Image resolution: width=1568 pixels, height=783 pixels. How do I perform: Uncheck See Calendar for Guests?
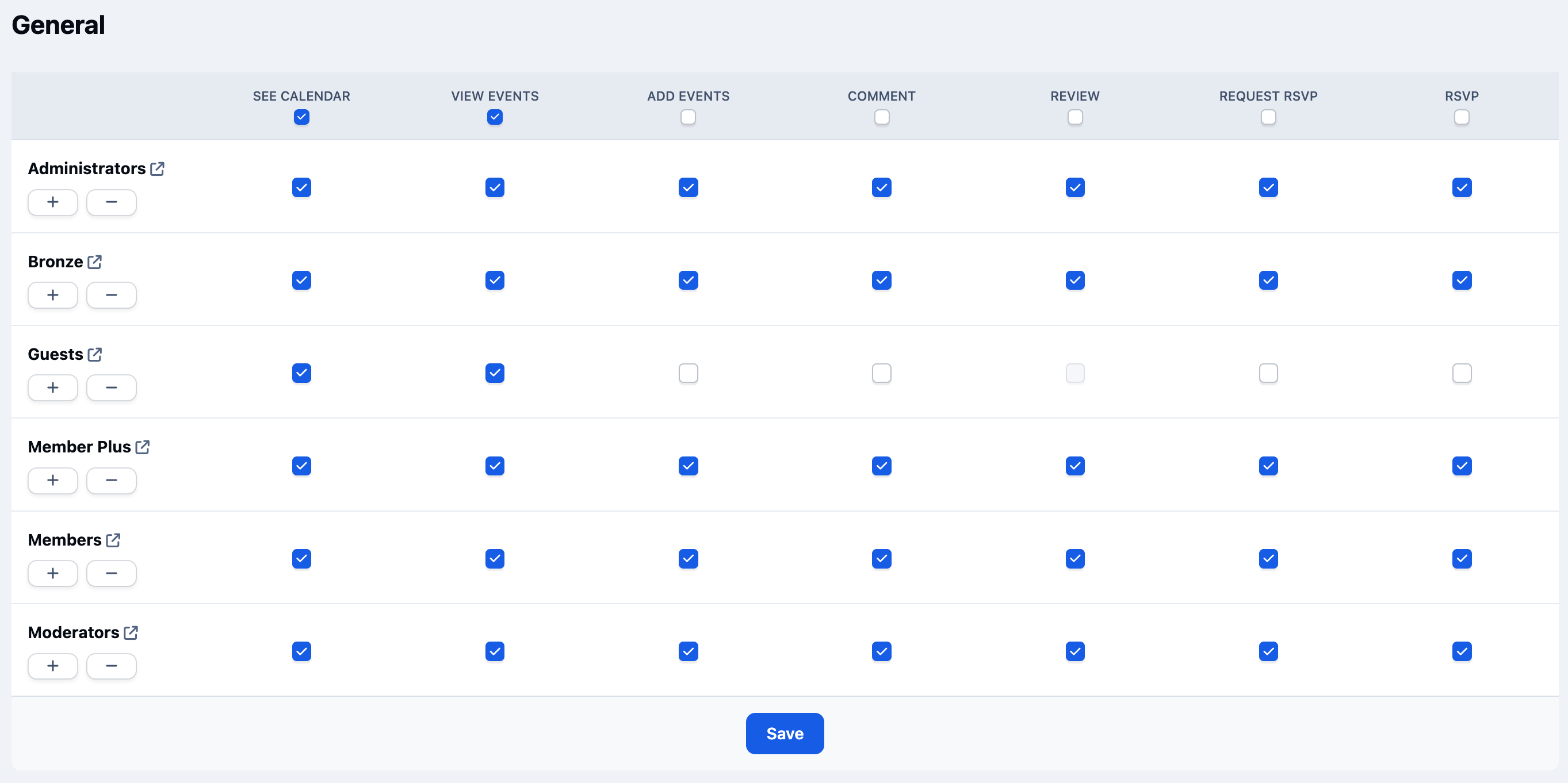[301, 373]
